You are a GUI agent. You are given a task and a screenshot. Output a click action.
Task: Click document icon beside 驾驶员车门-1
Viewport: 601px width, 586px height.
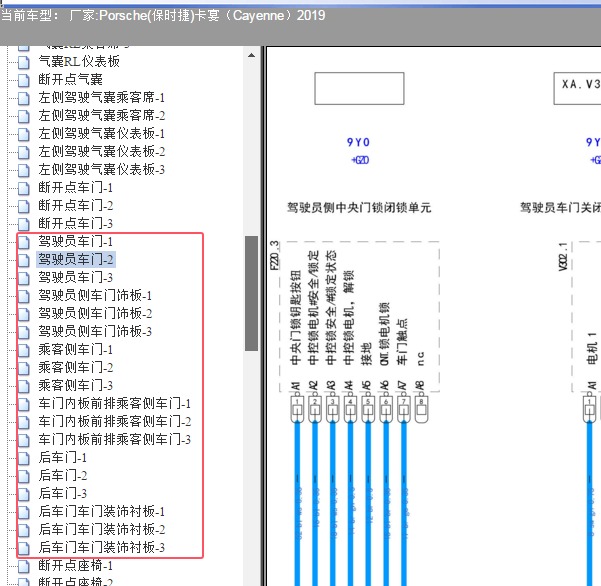coord(24,242)
